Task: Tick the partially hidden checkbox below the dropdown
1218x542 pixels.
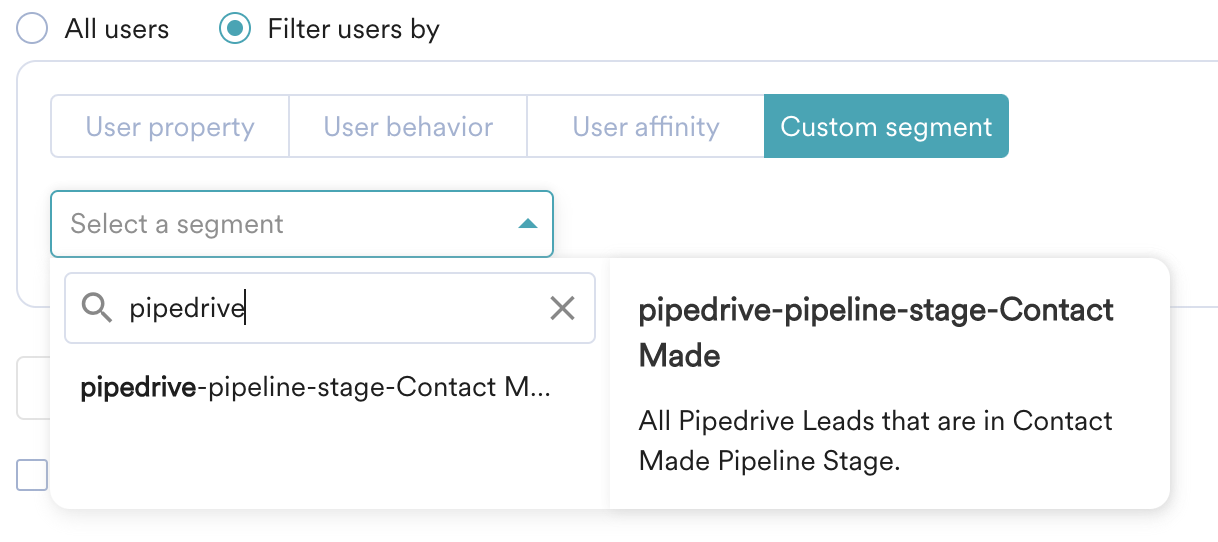Action: tap(32, 475)
